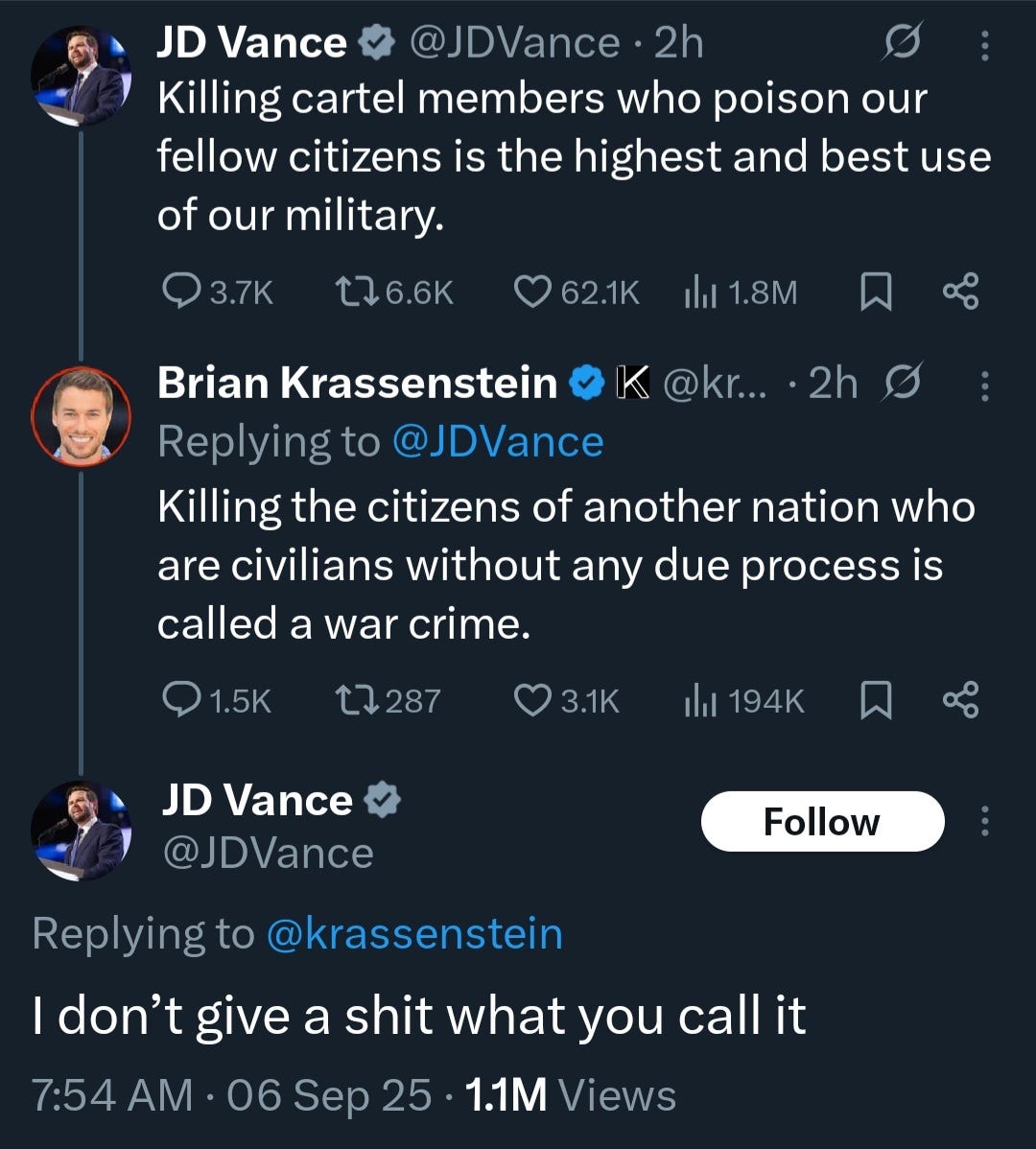Open more options on the main tweet

983,822
